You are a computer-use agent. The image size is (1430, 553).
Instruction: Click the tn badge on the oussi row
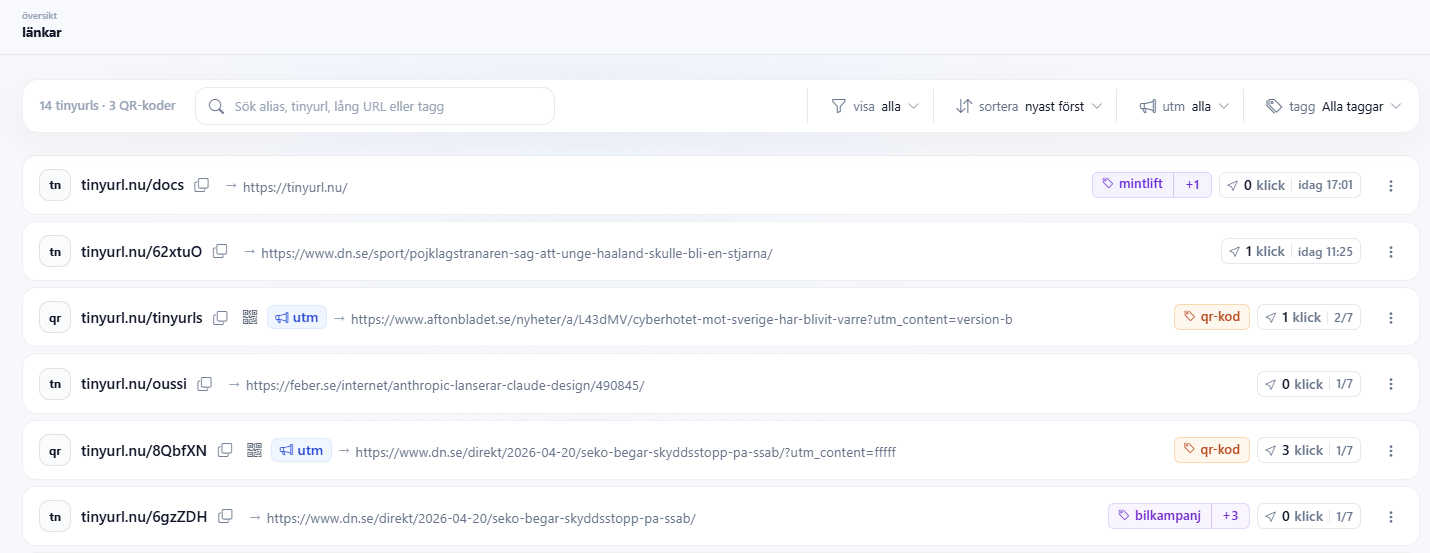coord(55,384)
